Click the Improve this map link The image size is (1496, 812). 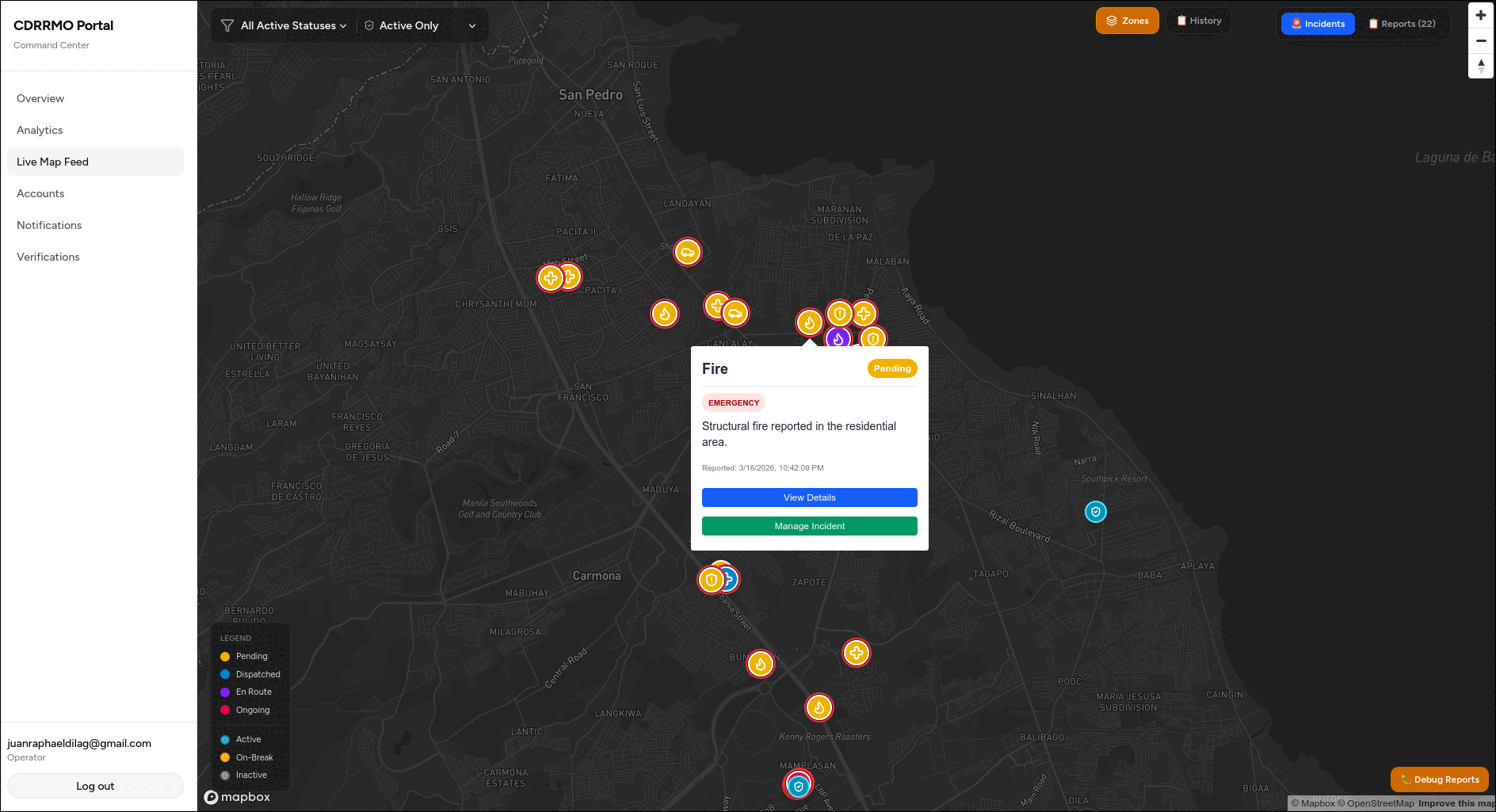(x=1456, y=803)
